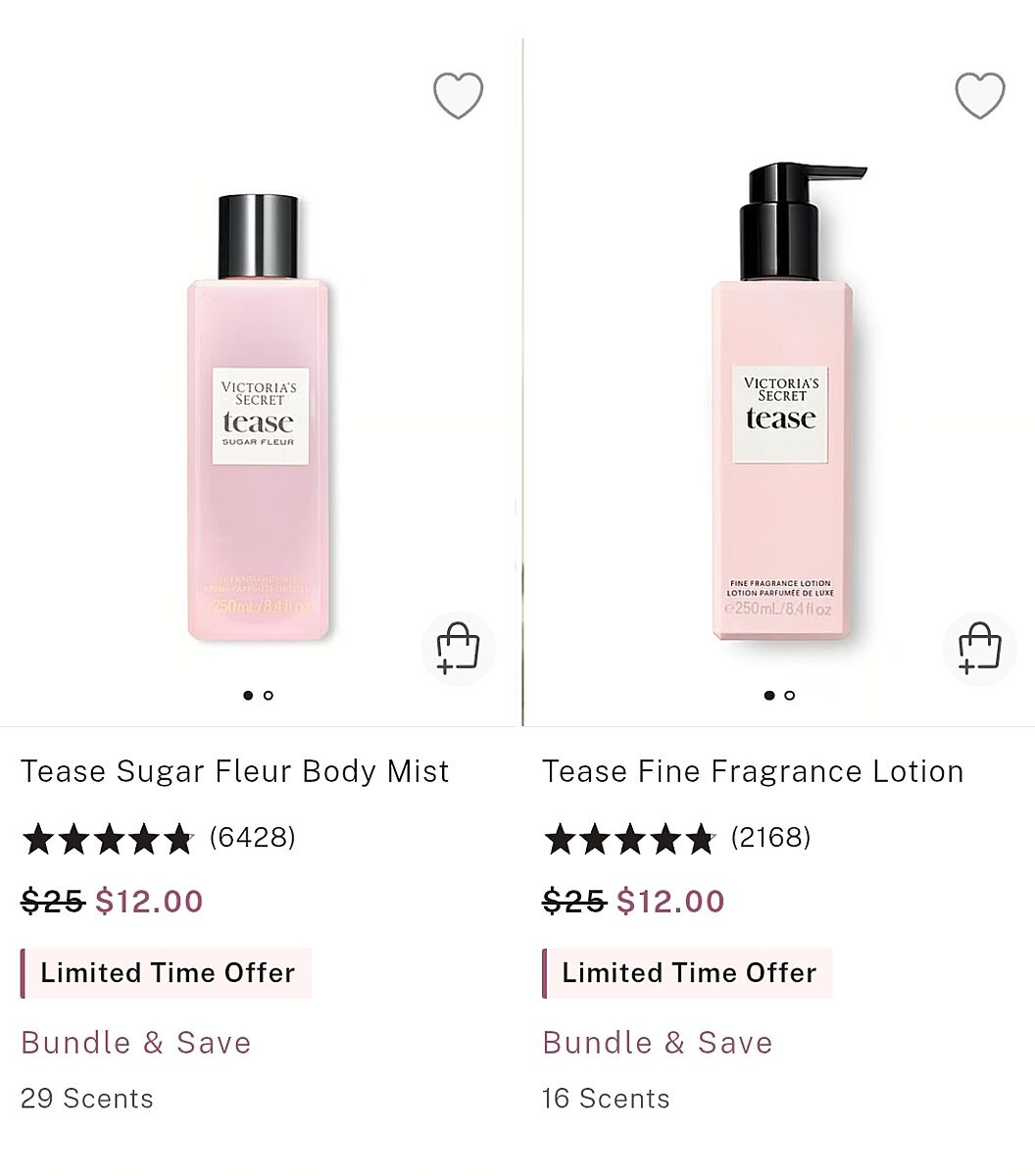
Task: Quick-add Fine Fragrance Lotion to bag
Action: click(979, 649)
